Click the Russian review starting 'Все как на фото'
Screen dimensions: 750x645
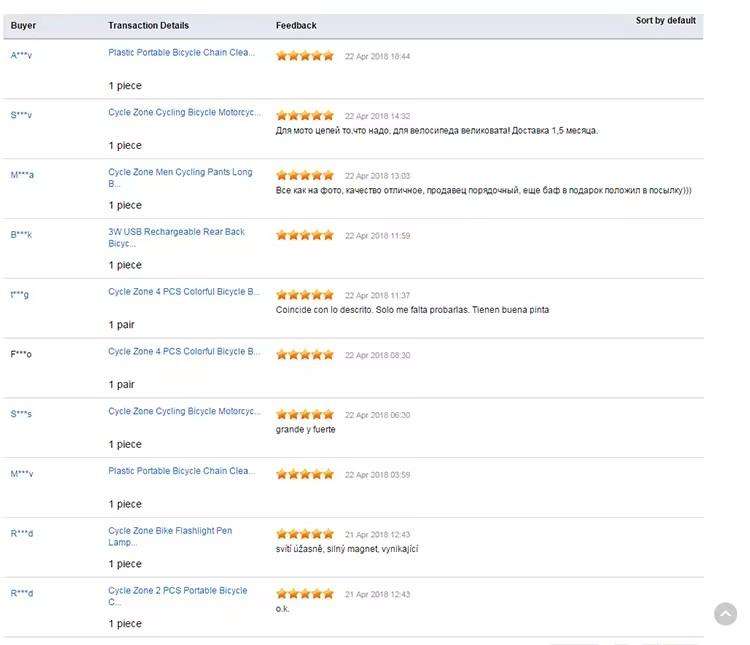coord(484,190)
